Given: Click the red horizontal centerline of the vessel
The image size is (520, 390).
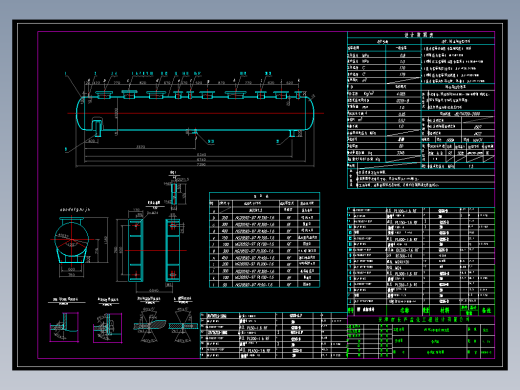Looking at the screenshot, I should coord(195,113).
